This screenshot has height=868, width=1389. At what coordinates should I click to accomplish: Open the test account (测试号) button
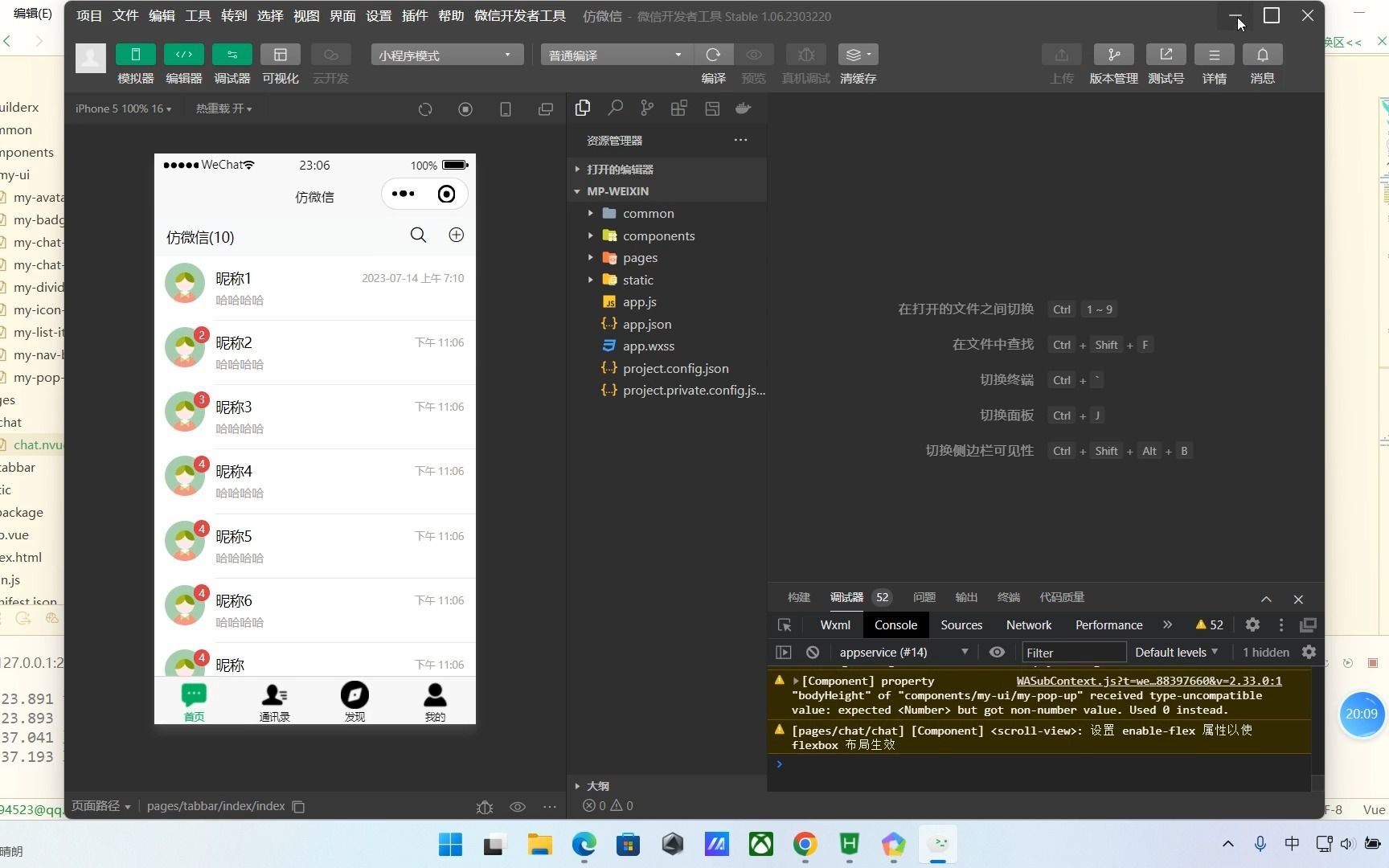point(1166,55)
